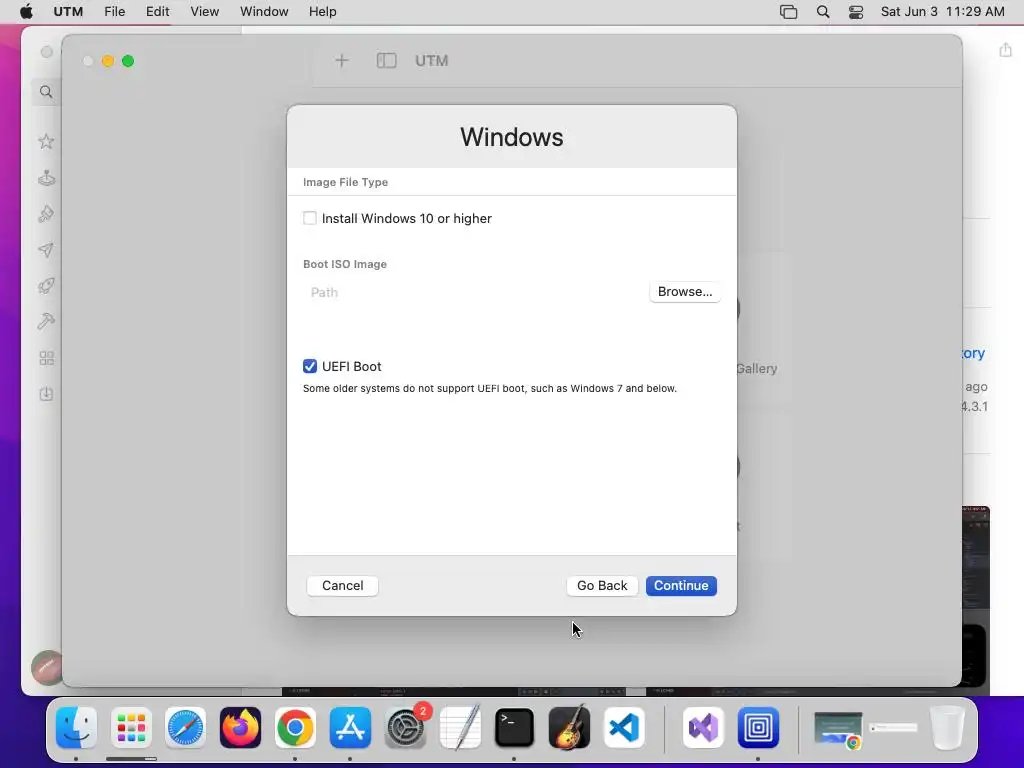1024x768 pixels.
Task: Open the Apple menu
Action: pyautogui.click(x=26, y=12)
